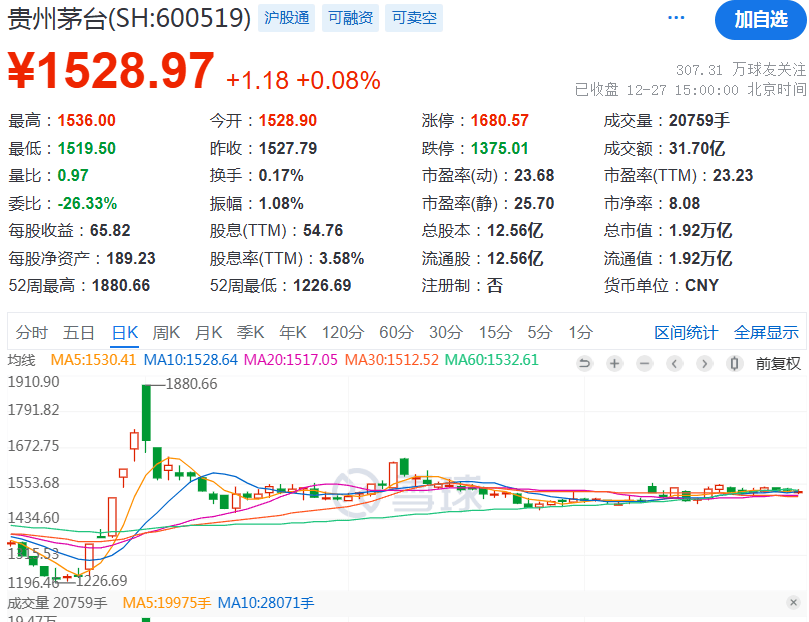Viewport: 809px width, 622px height.
Task: Change chart style via the candlestick icon
Action: point(734,363)
